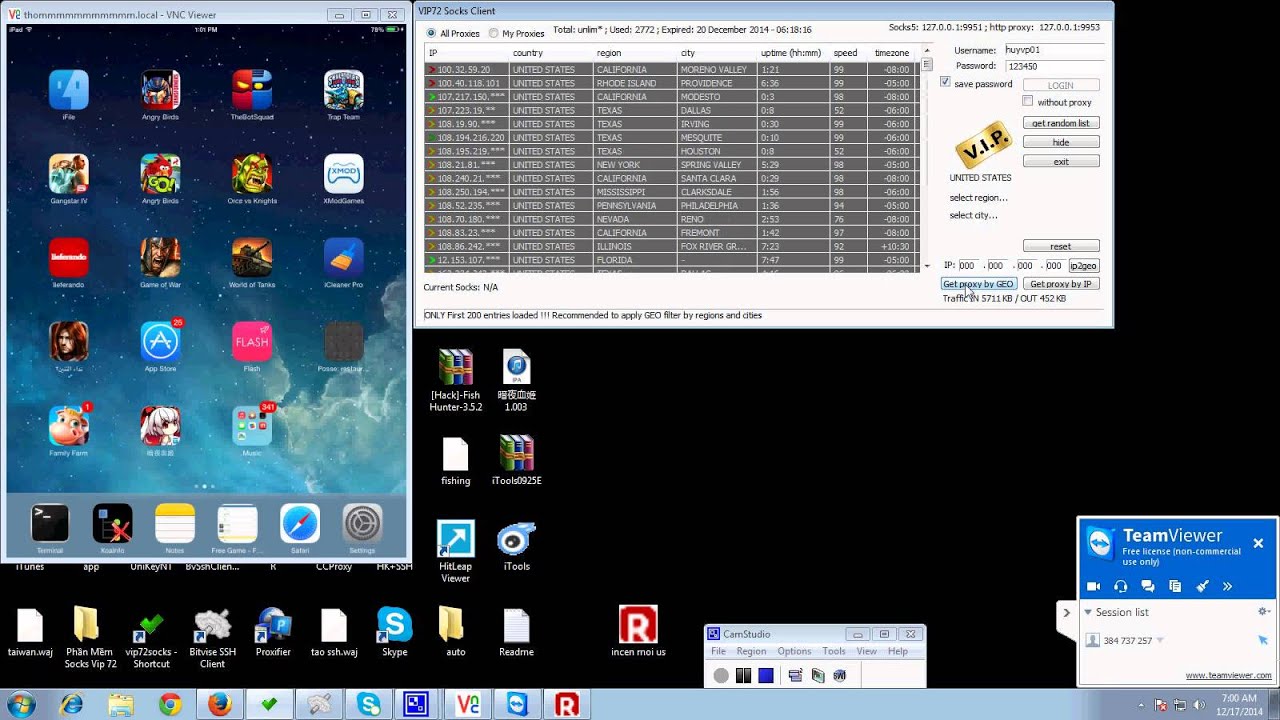The width and height of the screenshot is (1280, 720).
Task: Click Windows Start button
Action: pos(22,705)
